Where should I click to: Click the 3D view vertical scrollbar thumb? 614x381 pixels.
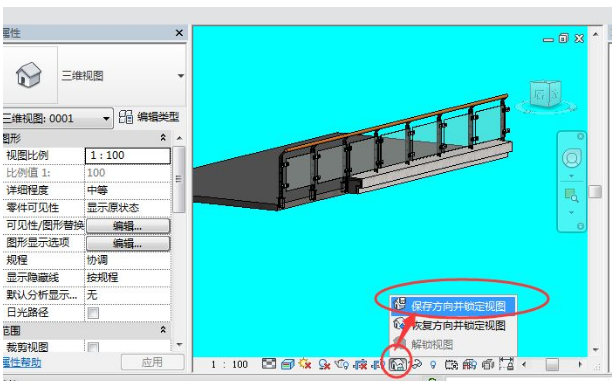point(595,192)
